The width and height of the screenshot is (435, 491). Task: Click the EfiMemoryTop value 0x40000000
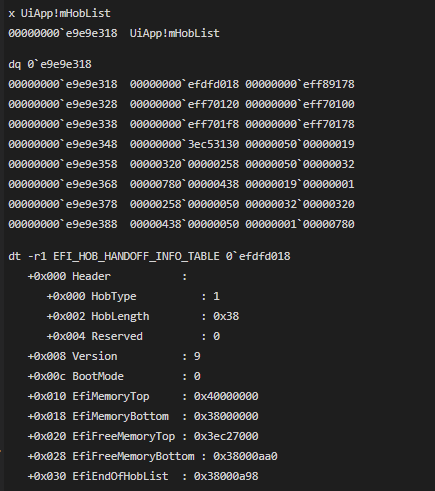click(x=226, y=396)
